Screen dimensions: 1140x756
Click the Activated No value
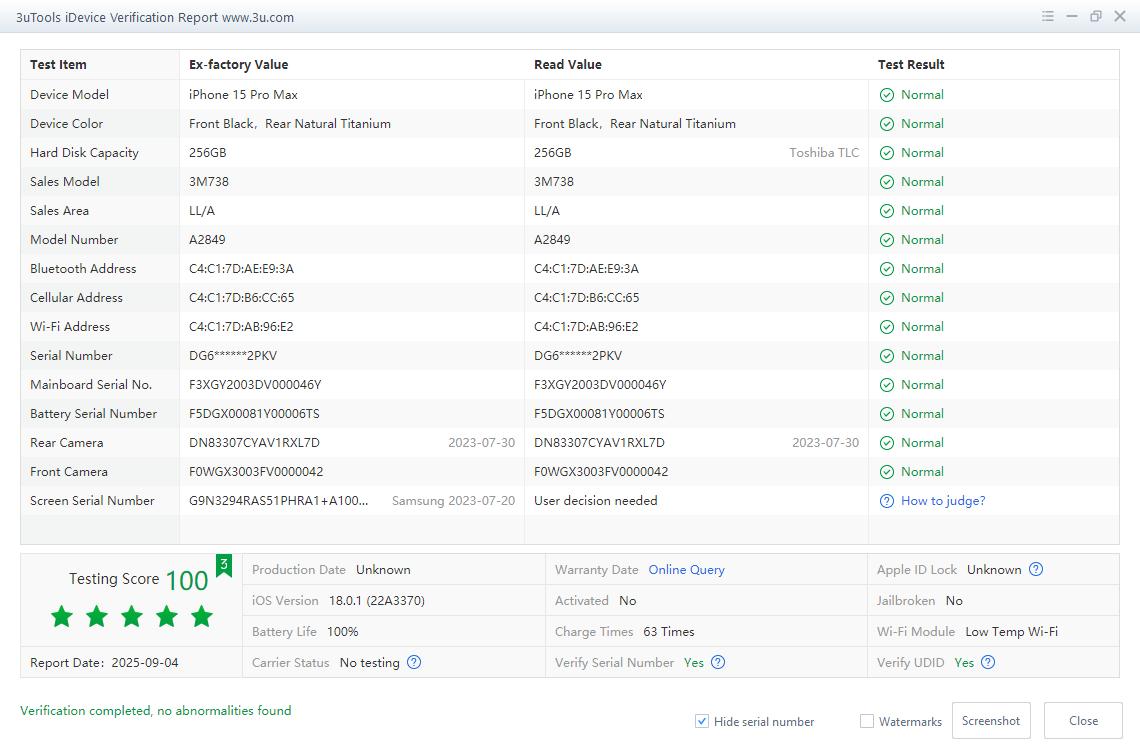(627, 600)
